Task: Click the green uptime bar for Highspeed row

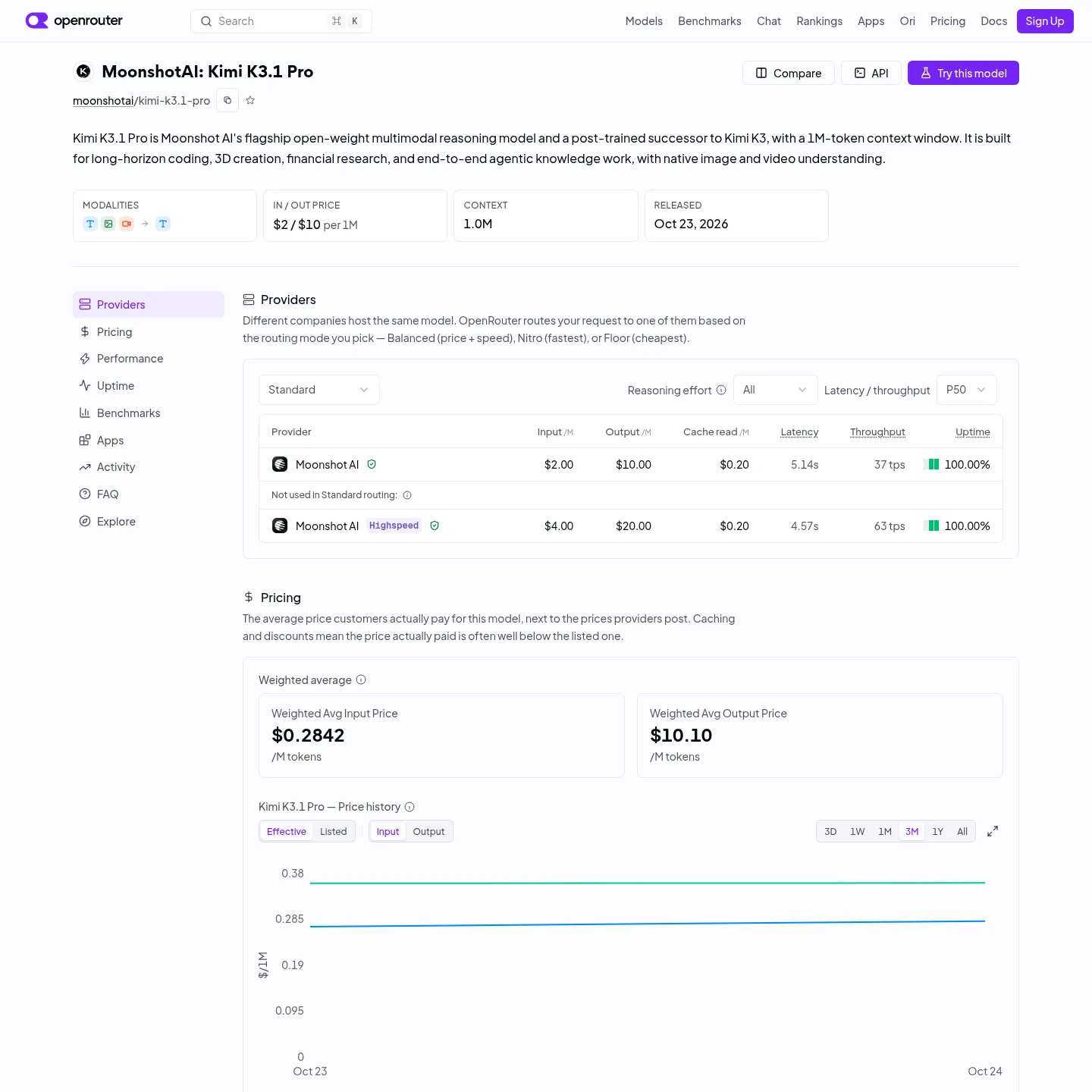Action: point(934,526)
